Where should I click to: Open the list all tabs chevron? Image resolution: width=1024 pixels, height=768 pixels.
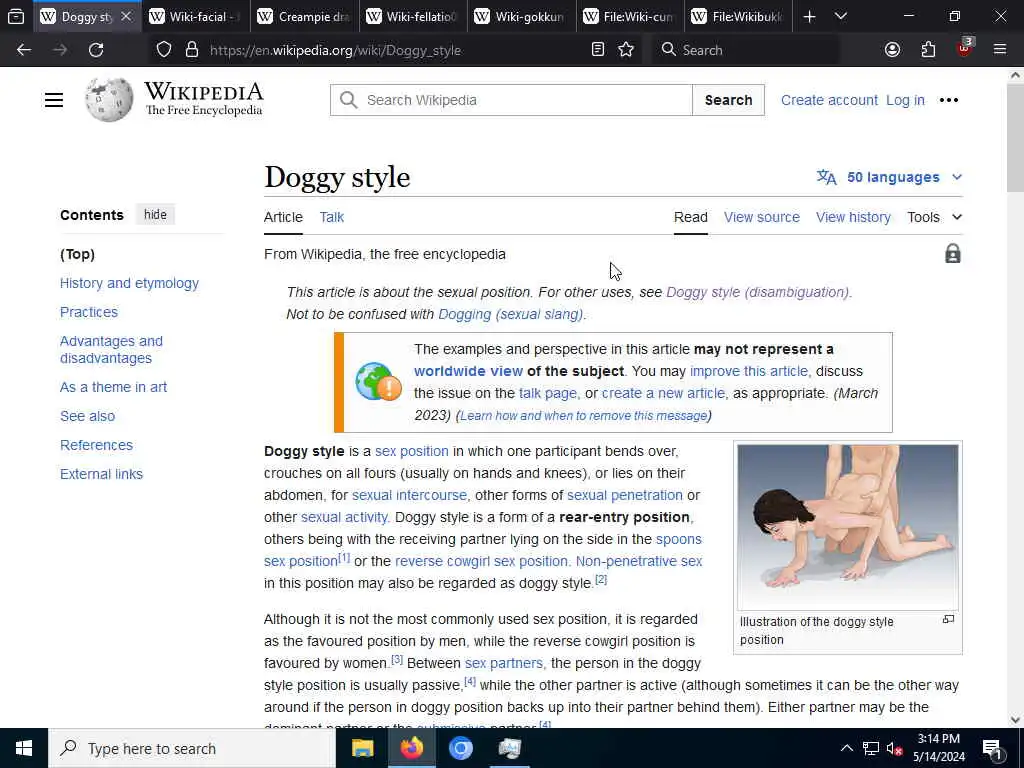[841, 16]
